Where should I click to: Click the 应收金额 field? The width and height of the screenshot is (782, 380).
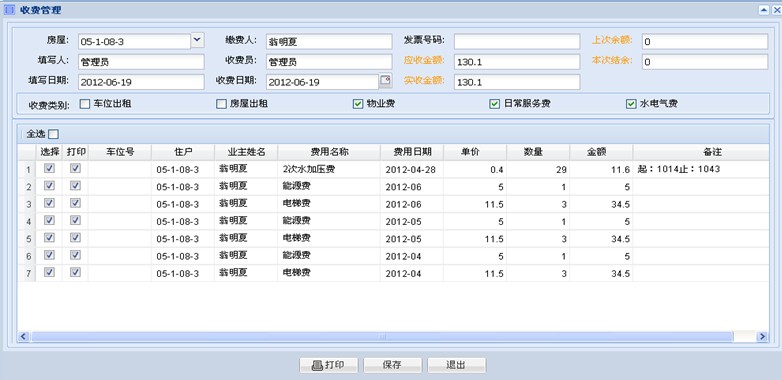(x=517, y=62)
